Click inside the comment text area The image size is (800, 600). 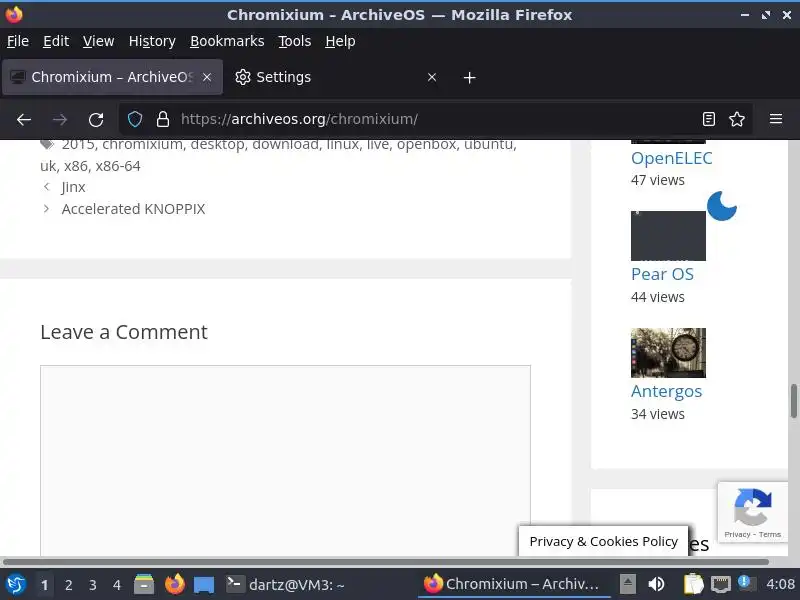pos(285,460)
